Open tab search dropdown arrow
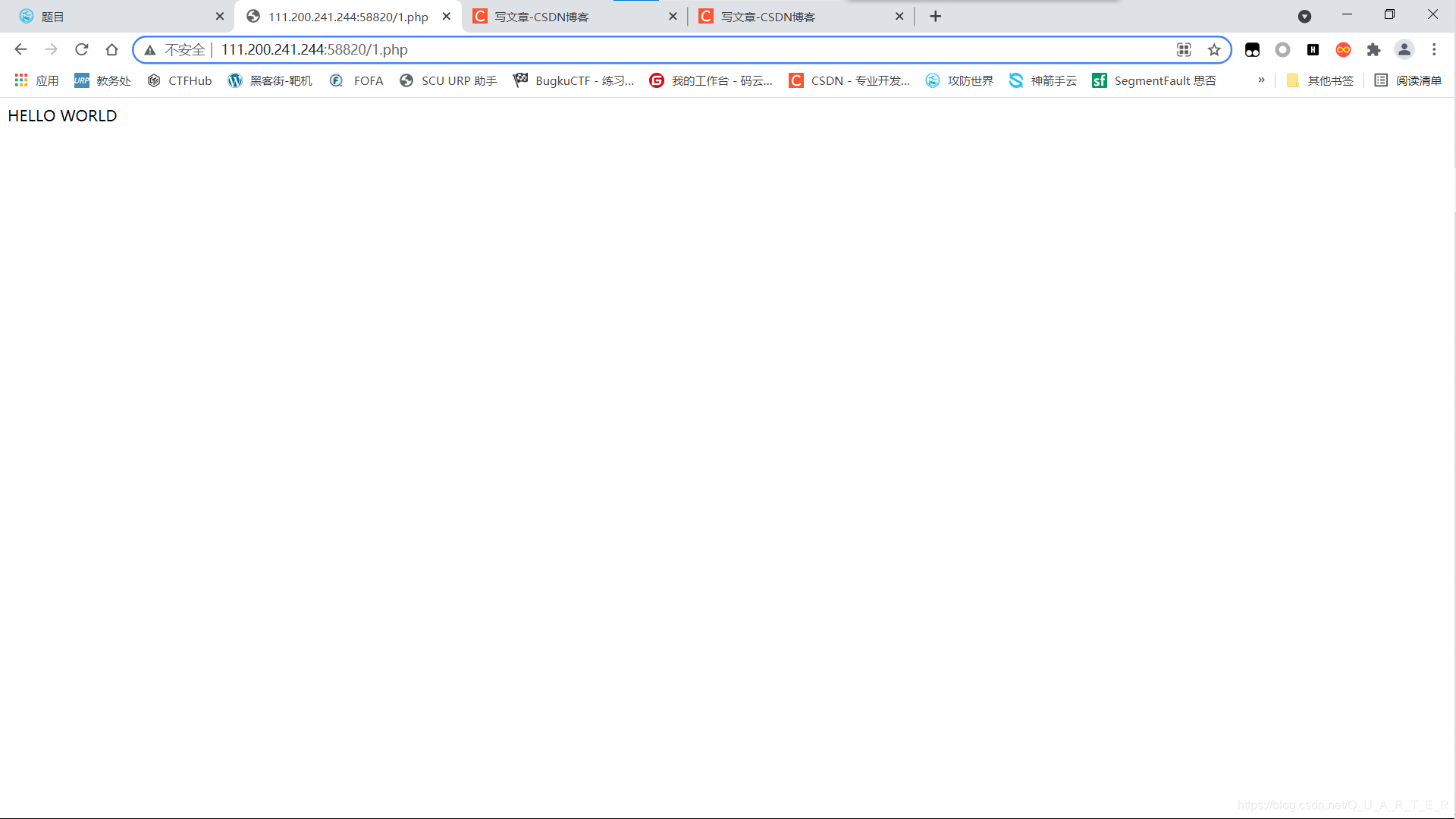The width and height of the screenshot is (1456, 819). 1304,16
